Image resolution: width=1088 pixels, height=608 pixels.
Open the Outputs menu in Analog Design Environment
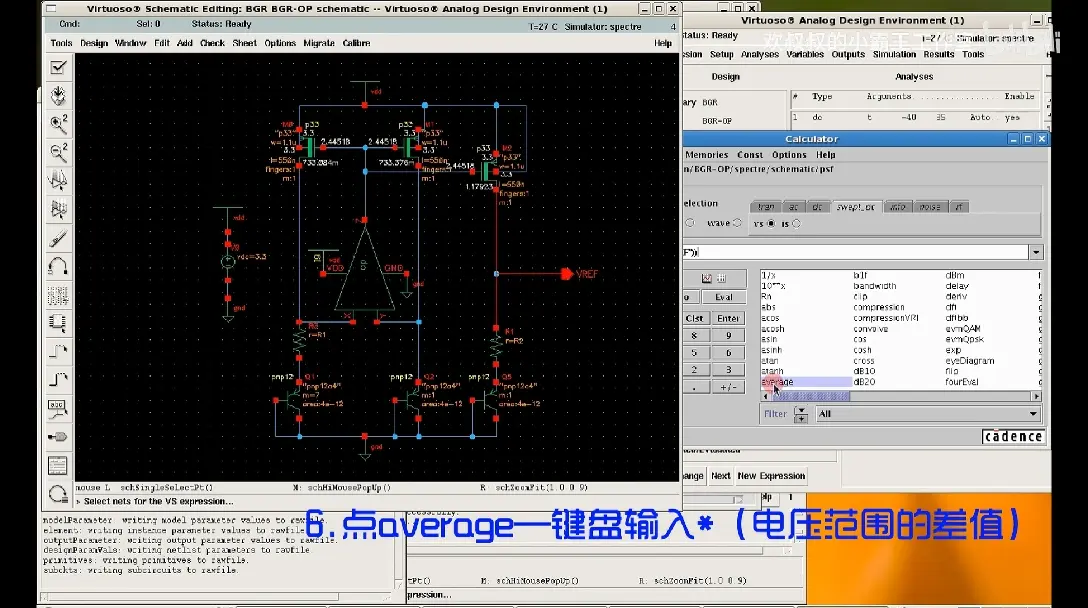click(x=848, y=54)
